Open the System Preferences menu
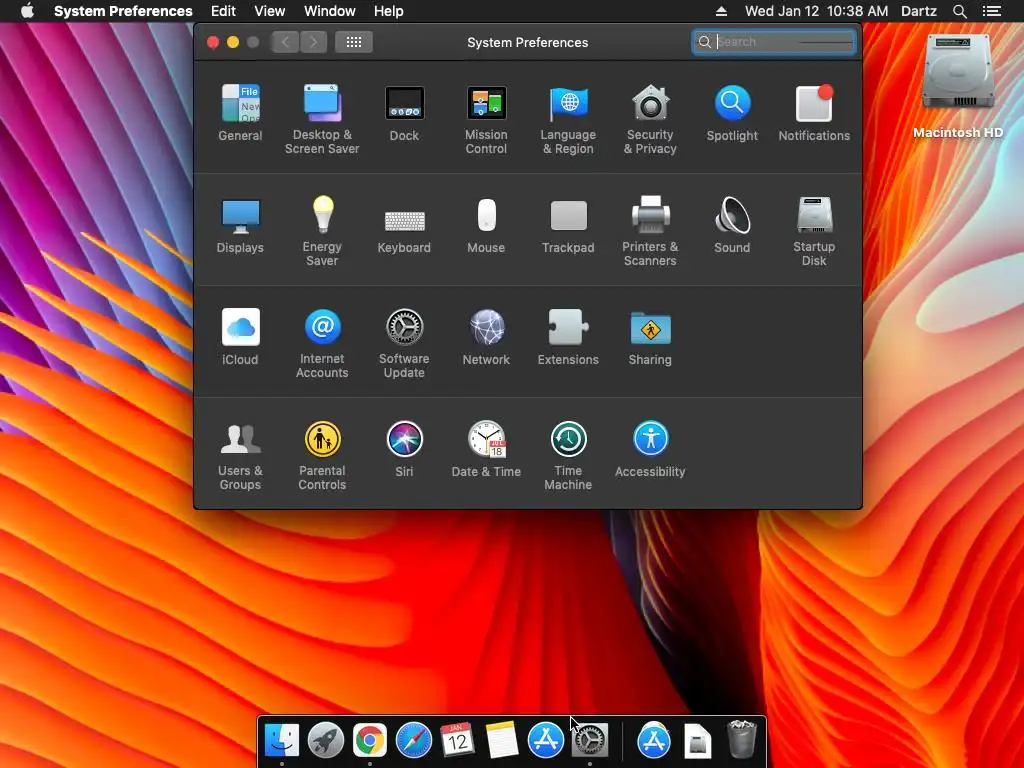The height and width of the screenshot is (768, 1024). 123,11
